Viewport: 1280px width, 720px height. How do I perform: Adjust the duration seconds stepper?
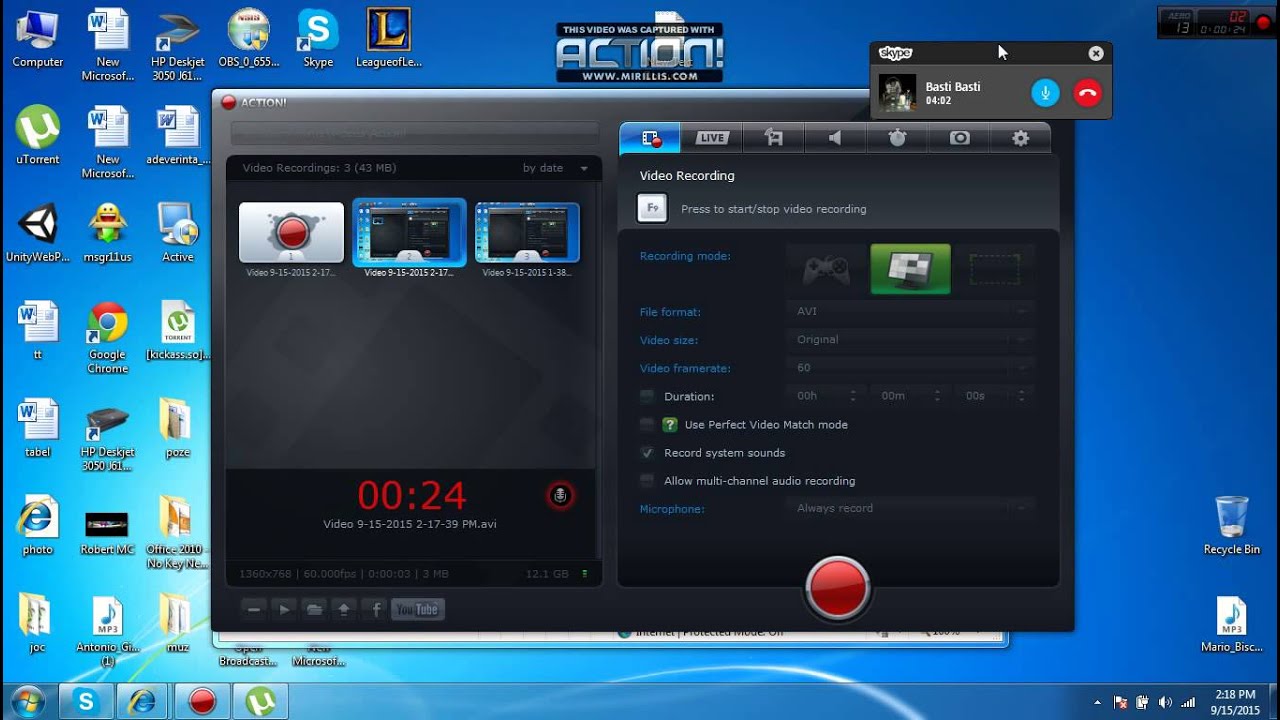click(x=1021, y=396)
